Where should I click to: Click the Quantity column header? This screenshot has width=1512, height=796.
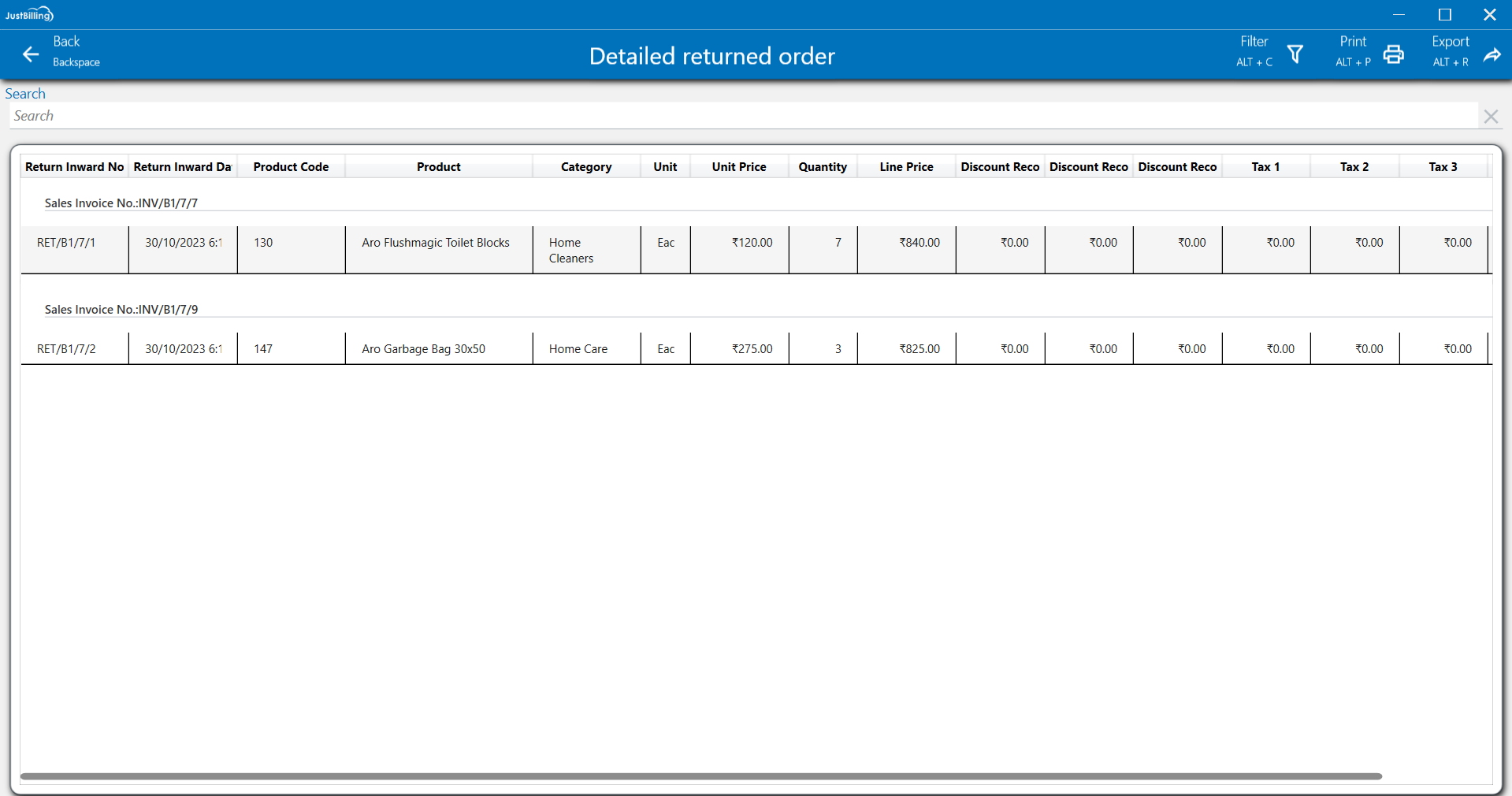822,167
